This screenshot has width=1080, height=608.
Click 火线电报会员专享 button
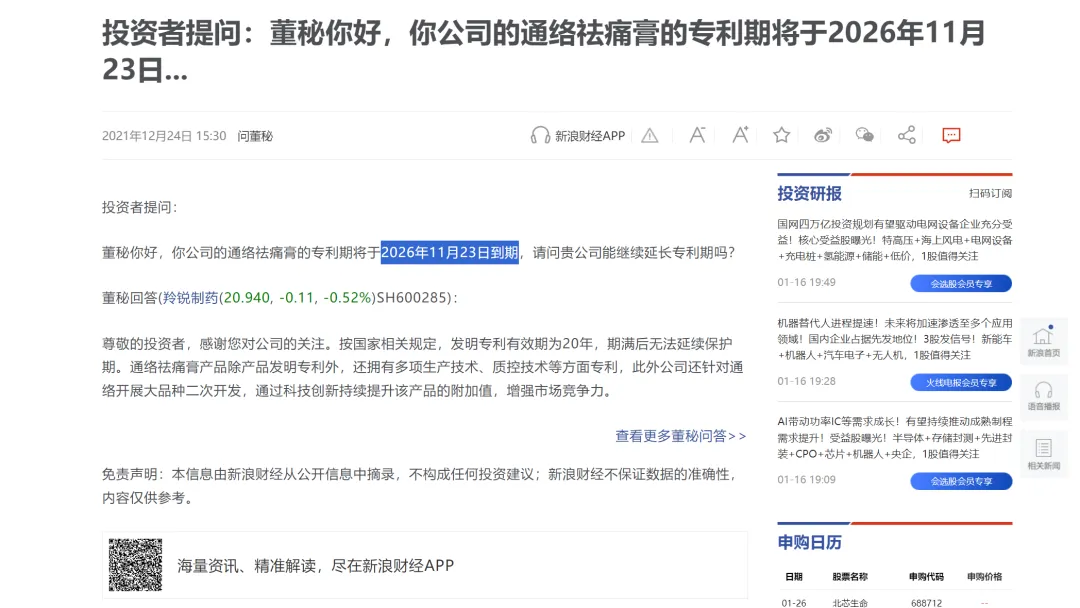[961, 382]
